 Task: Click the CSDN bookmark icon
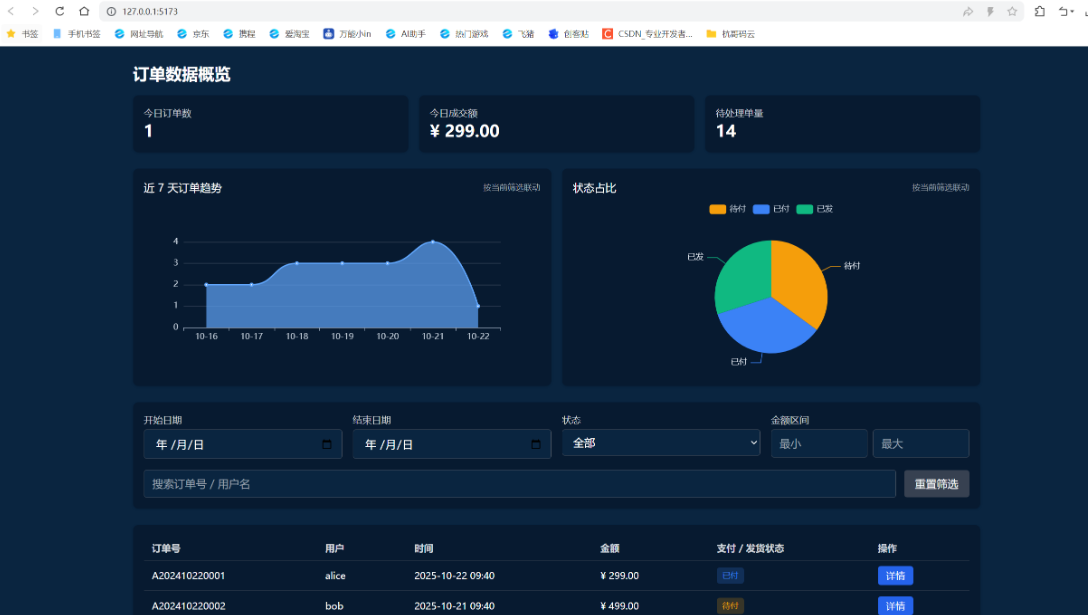(608, 34)
